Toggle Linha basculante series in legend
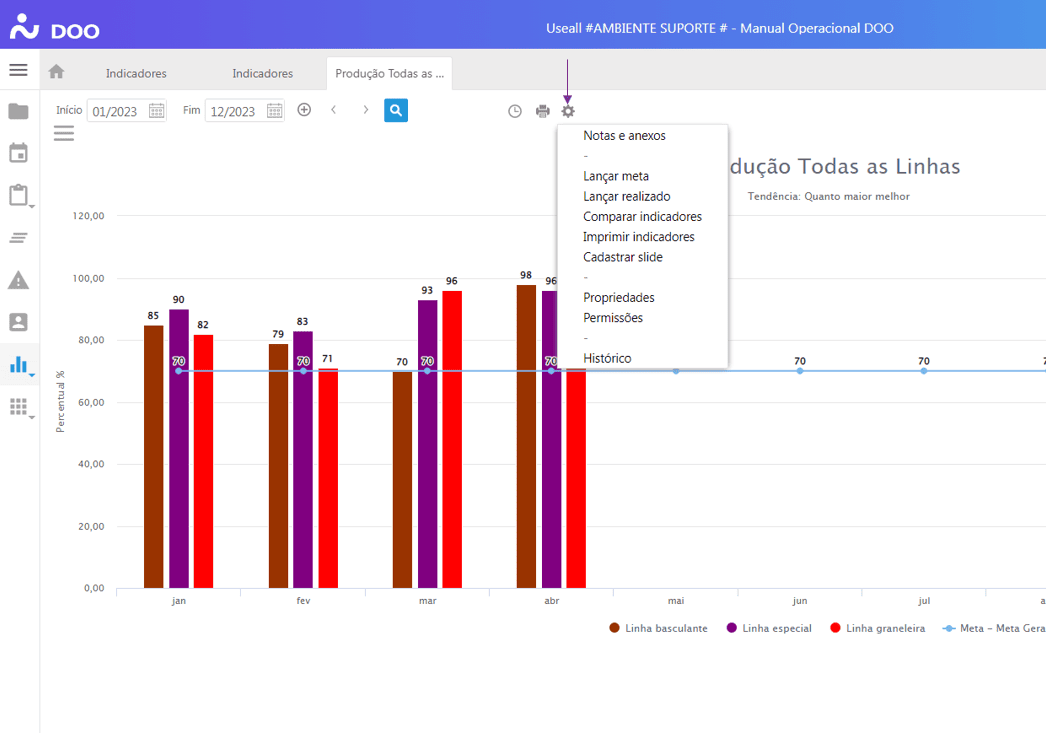The width and height of the screenshot is (1046, 733). click(x=658, y=628)
